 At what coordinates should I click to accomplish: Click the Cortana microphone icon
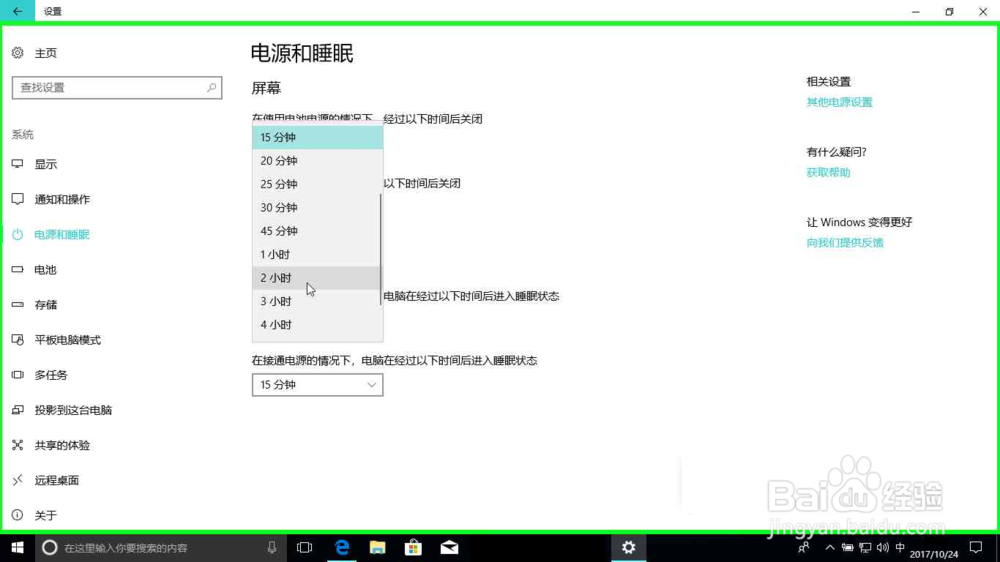click(x=272, y=548)
